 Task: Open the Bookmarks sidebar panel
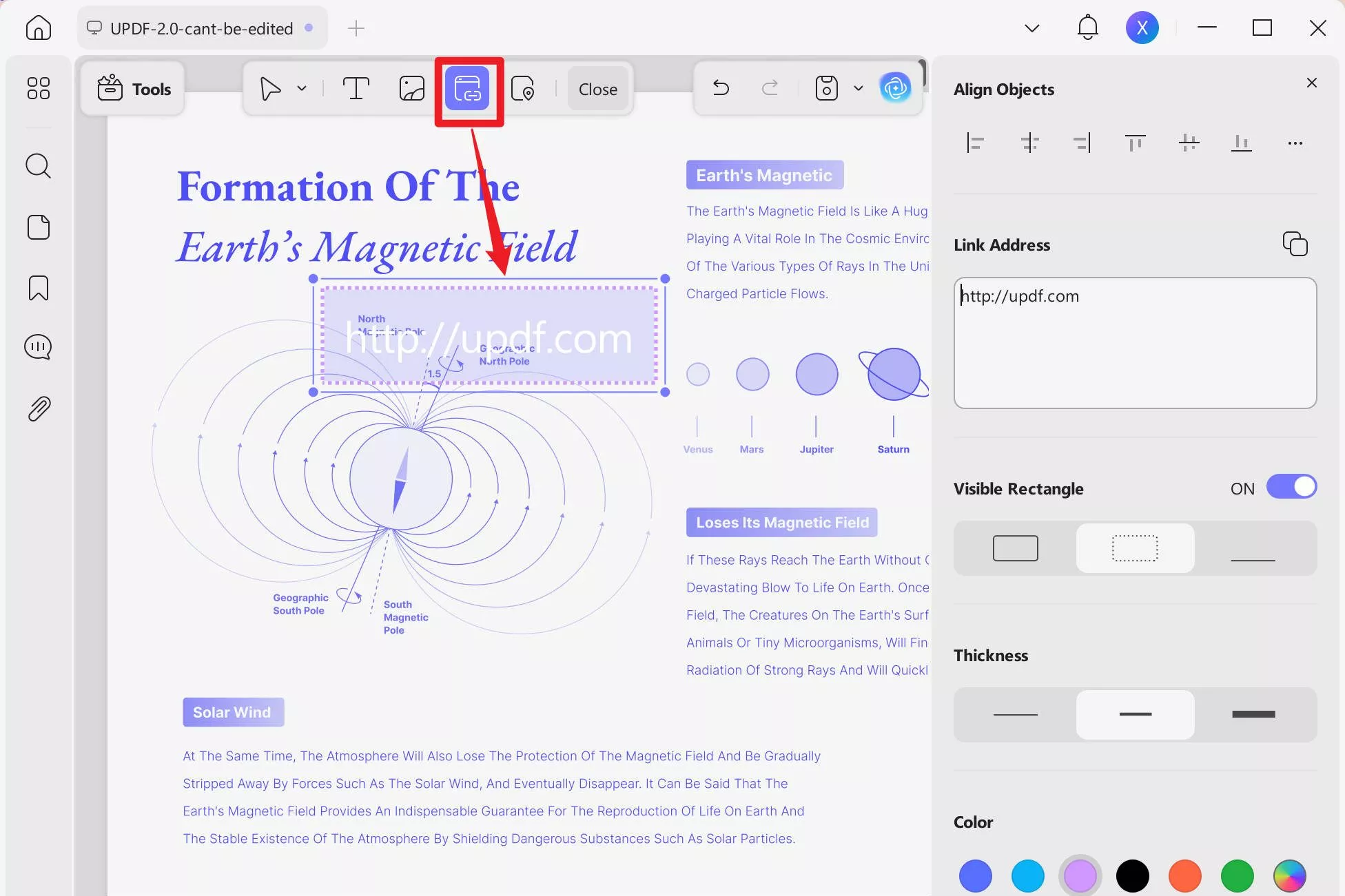[x=39, y=288]
